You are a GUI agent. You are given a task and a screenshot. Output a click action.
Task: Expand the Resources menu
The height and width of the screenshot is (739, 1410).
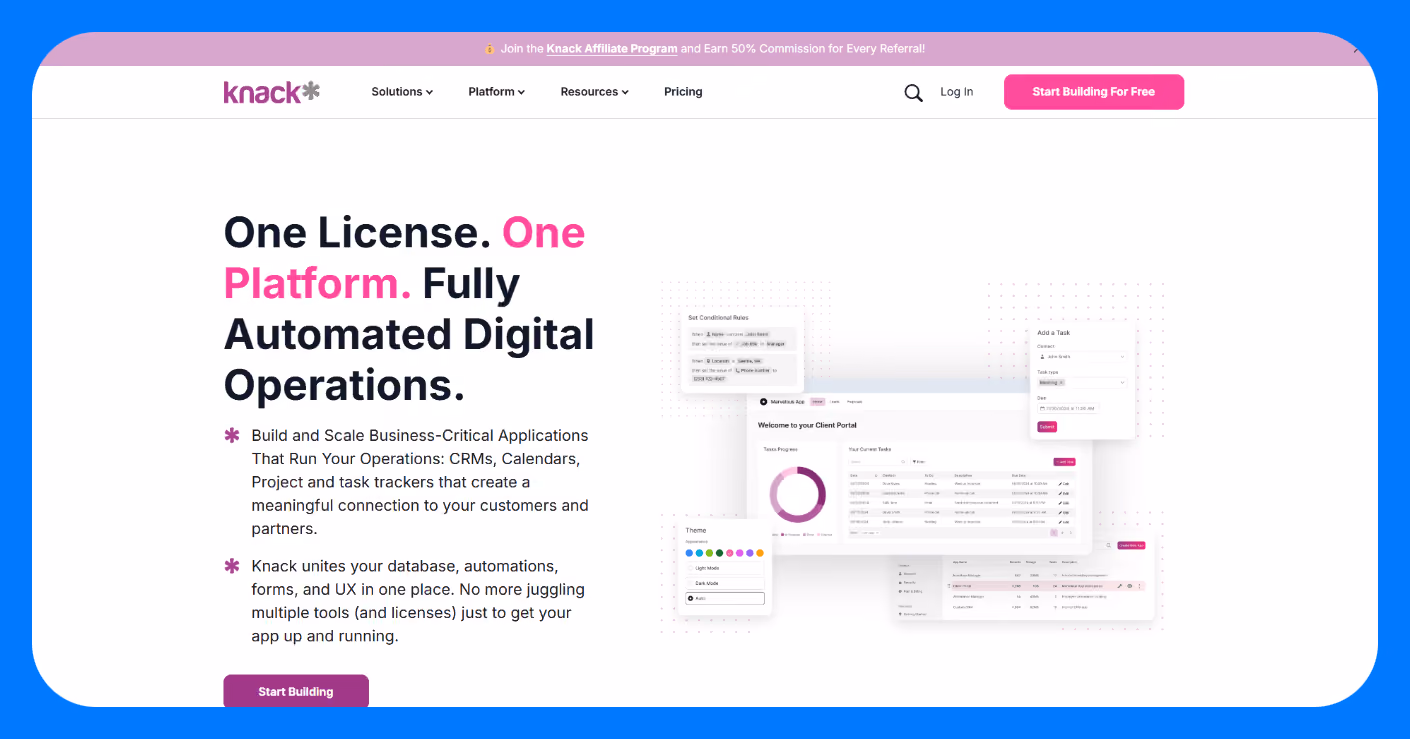[x=594, y=92]
